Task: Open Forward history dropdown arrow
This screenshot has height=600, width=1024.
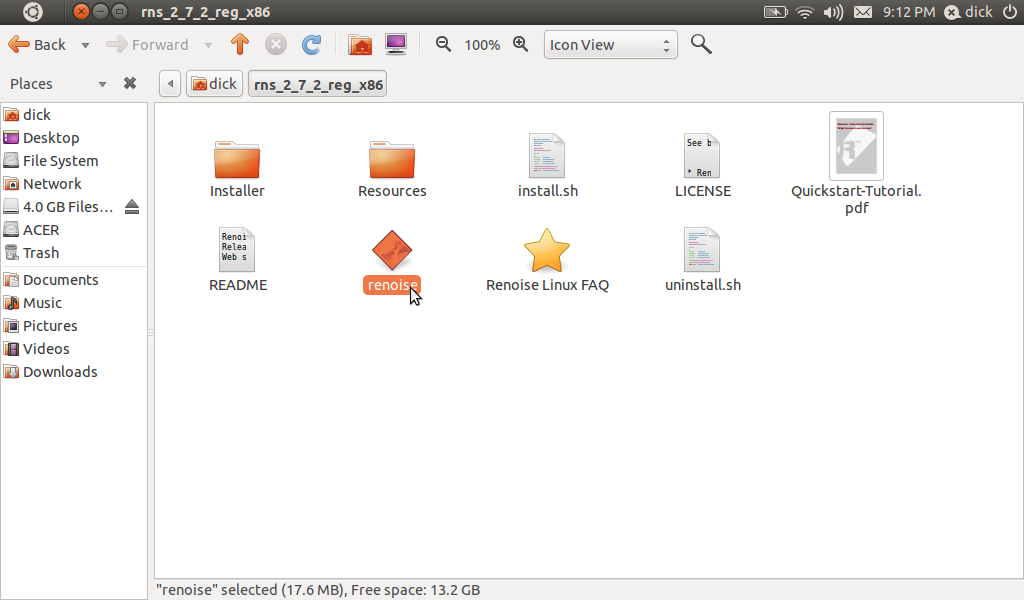Action: tap(208, 45)
